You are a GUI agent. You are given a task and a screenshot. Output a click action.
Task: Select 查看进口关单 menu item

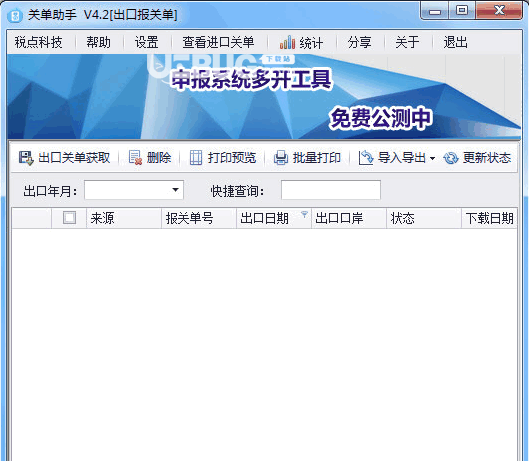[x=218, y=43]
